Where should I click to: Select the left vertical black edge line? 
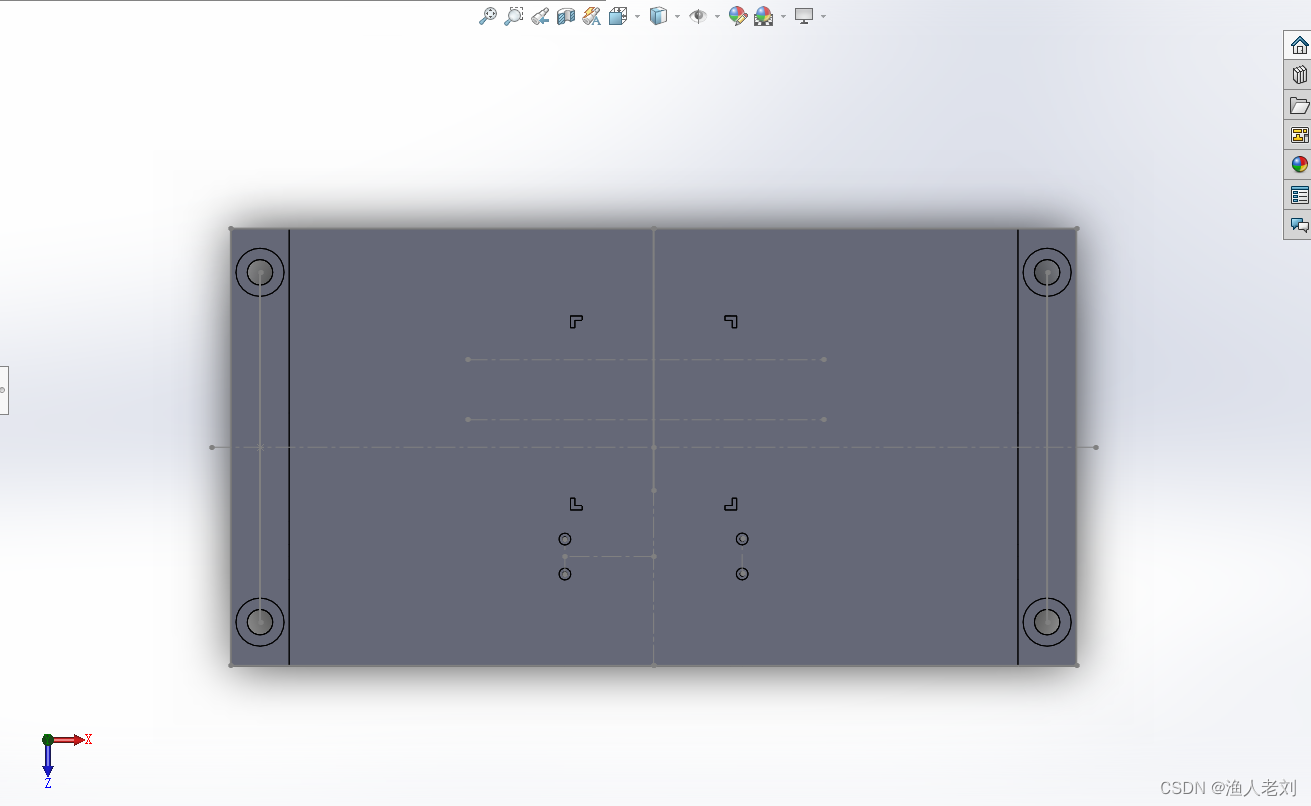click(289, 447)
